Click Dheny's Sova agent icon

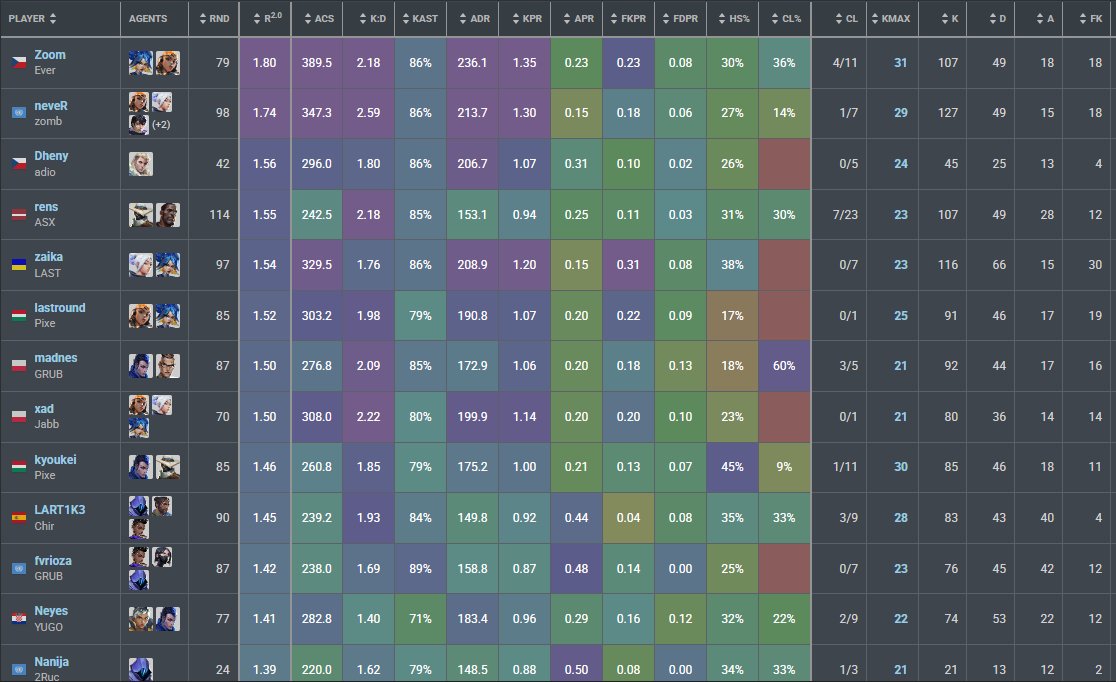click(x=141, y=164)
